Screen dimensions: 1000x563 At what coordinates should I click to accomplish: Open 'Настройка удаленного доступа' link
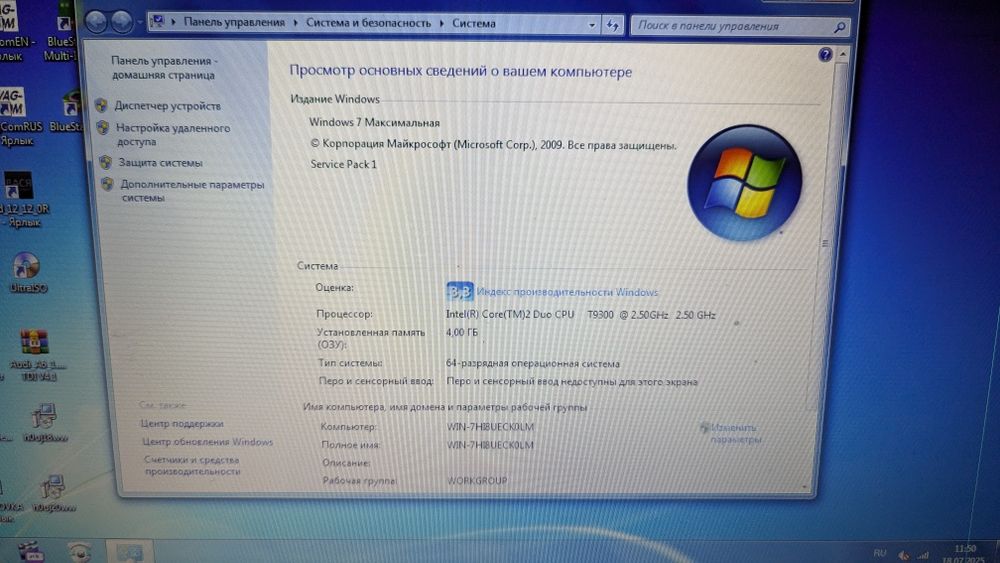(x=173, y=135)
